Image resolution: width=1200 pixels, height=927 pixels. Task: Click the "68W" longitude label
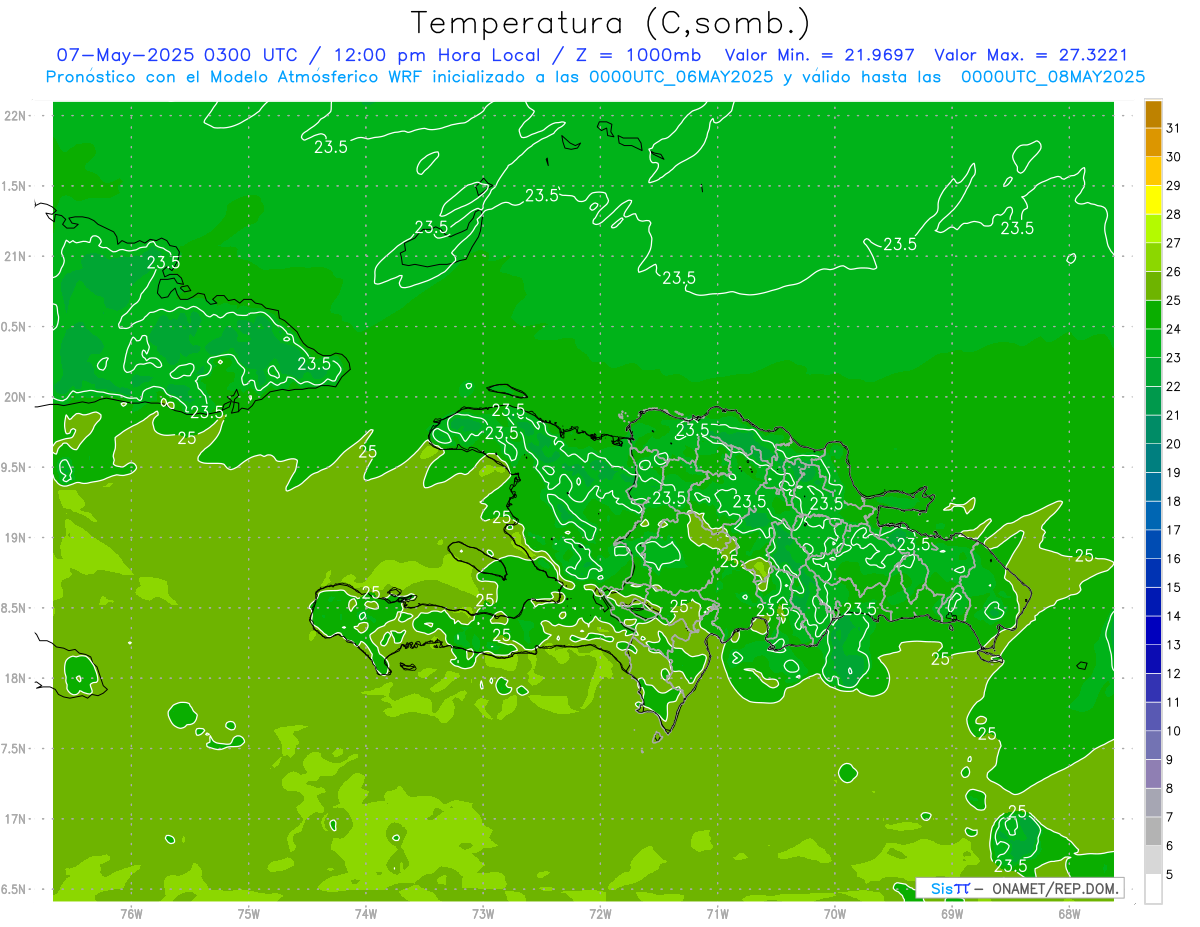click(x=1069, y=914)
